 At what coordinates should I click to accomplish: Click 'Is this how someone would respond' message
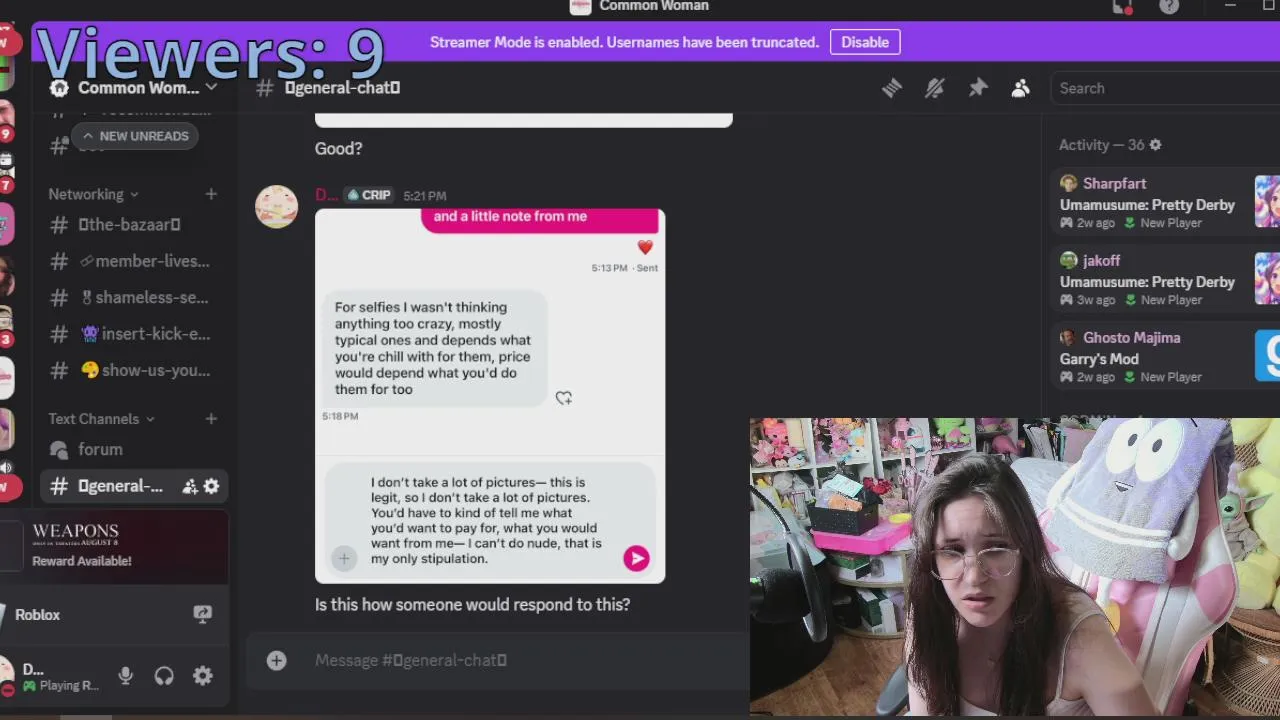point(472,605)
